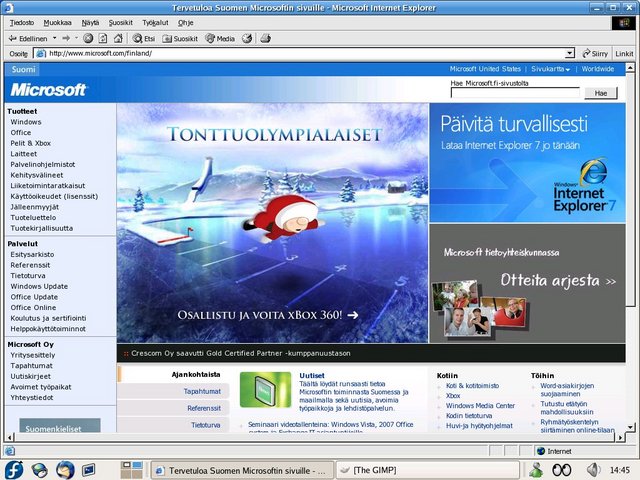
Task: Click the volume speaker tray icon
Action: click(593, 470)
